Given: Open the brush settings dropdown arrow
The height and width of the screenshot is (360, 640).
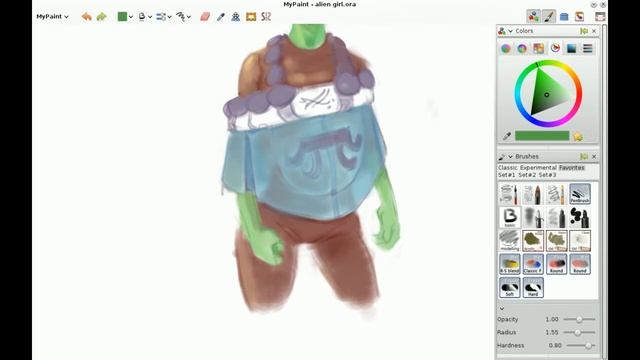Looking at the screenshot, I should coord(169,17).
